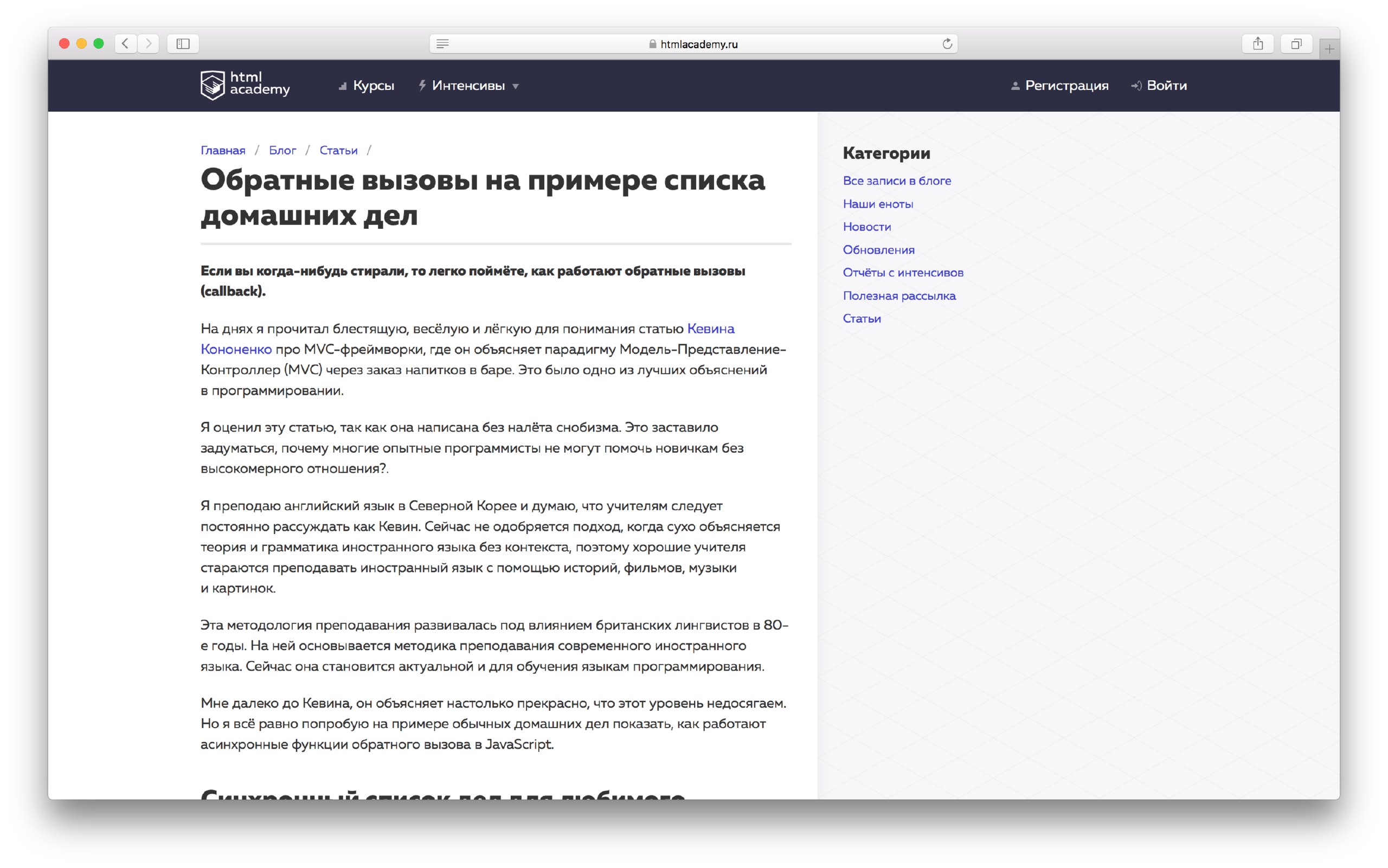Minimize the window with yellow button
This screenshot has width=1388, height=868.
81,43
